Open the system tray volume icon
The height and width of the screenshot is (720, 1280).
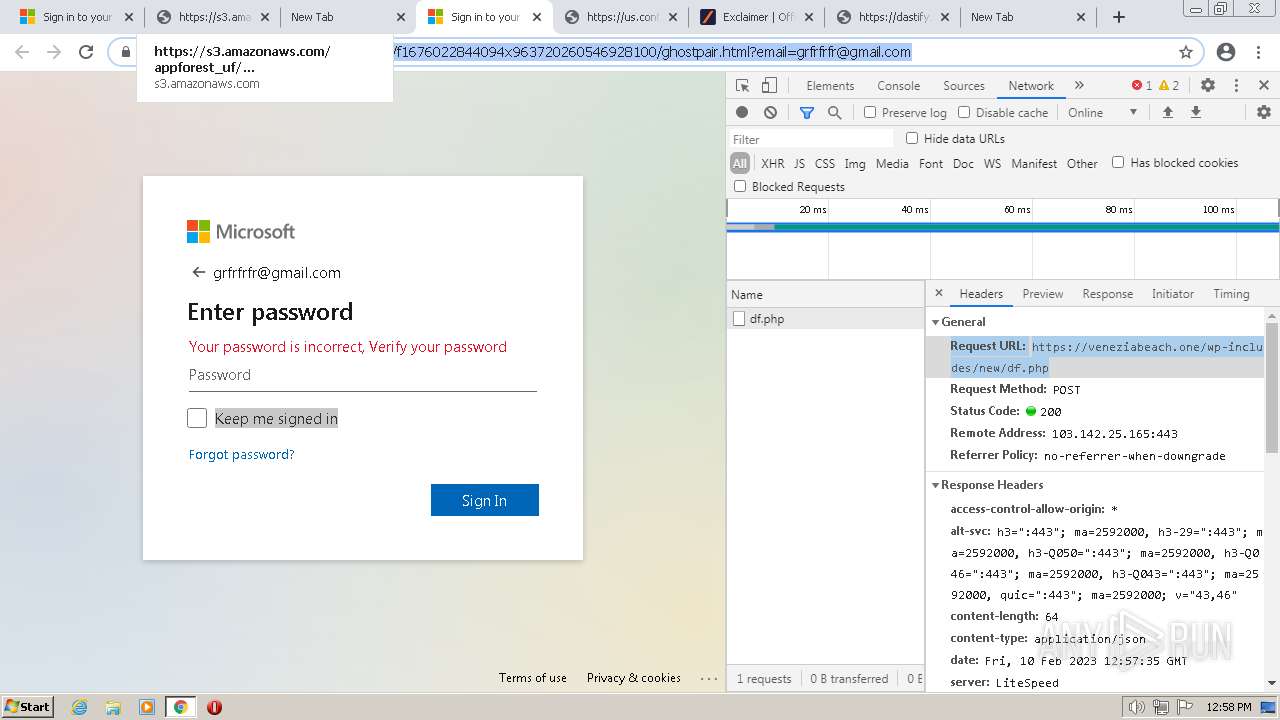1137,707
